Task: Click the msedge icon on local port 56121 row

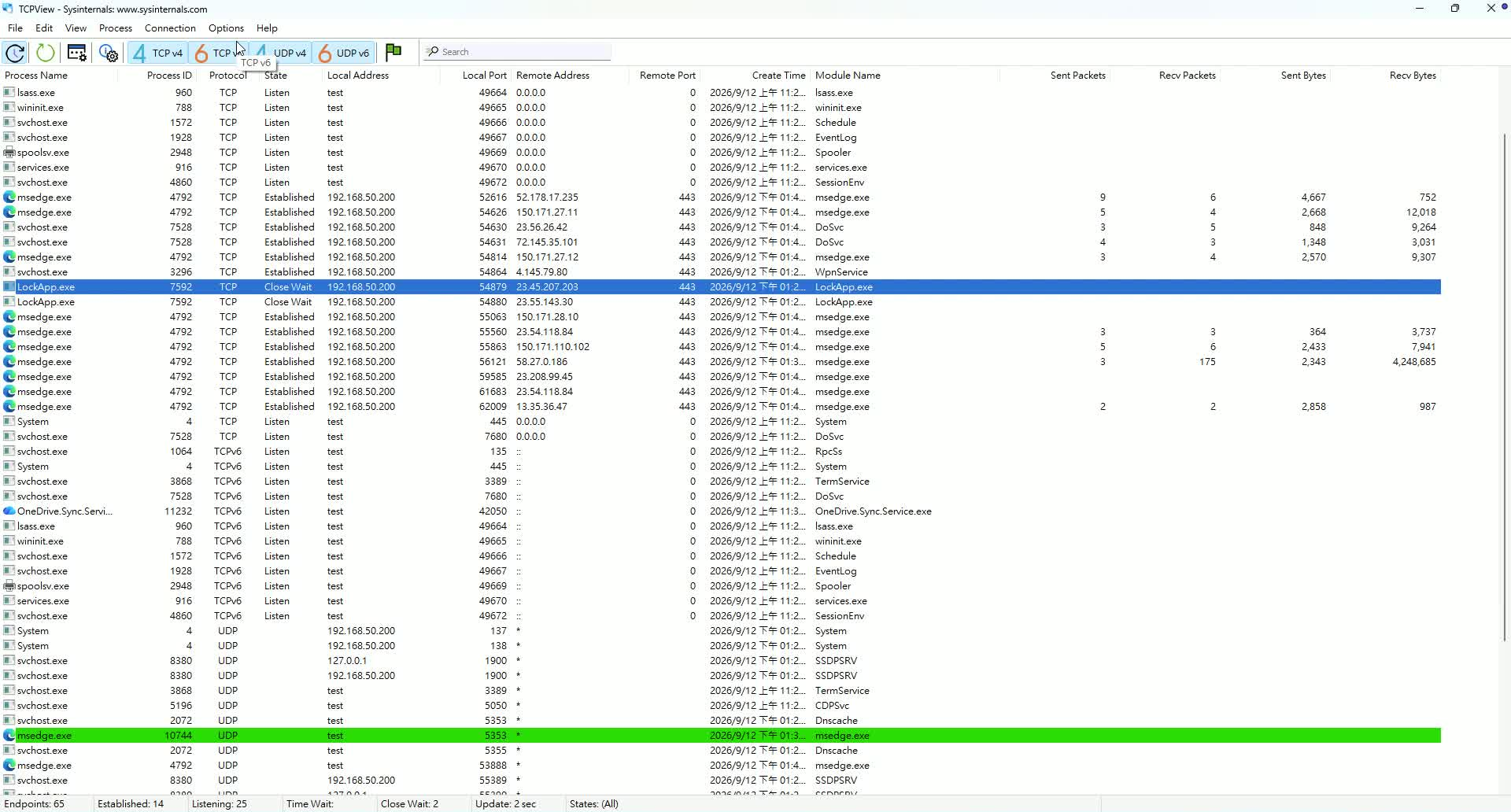Action: pyautogui.click(x=9, y=362)
